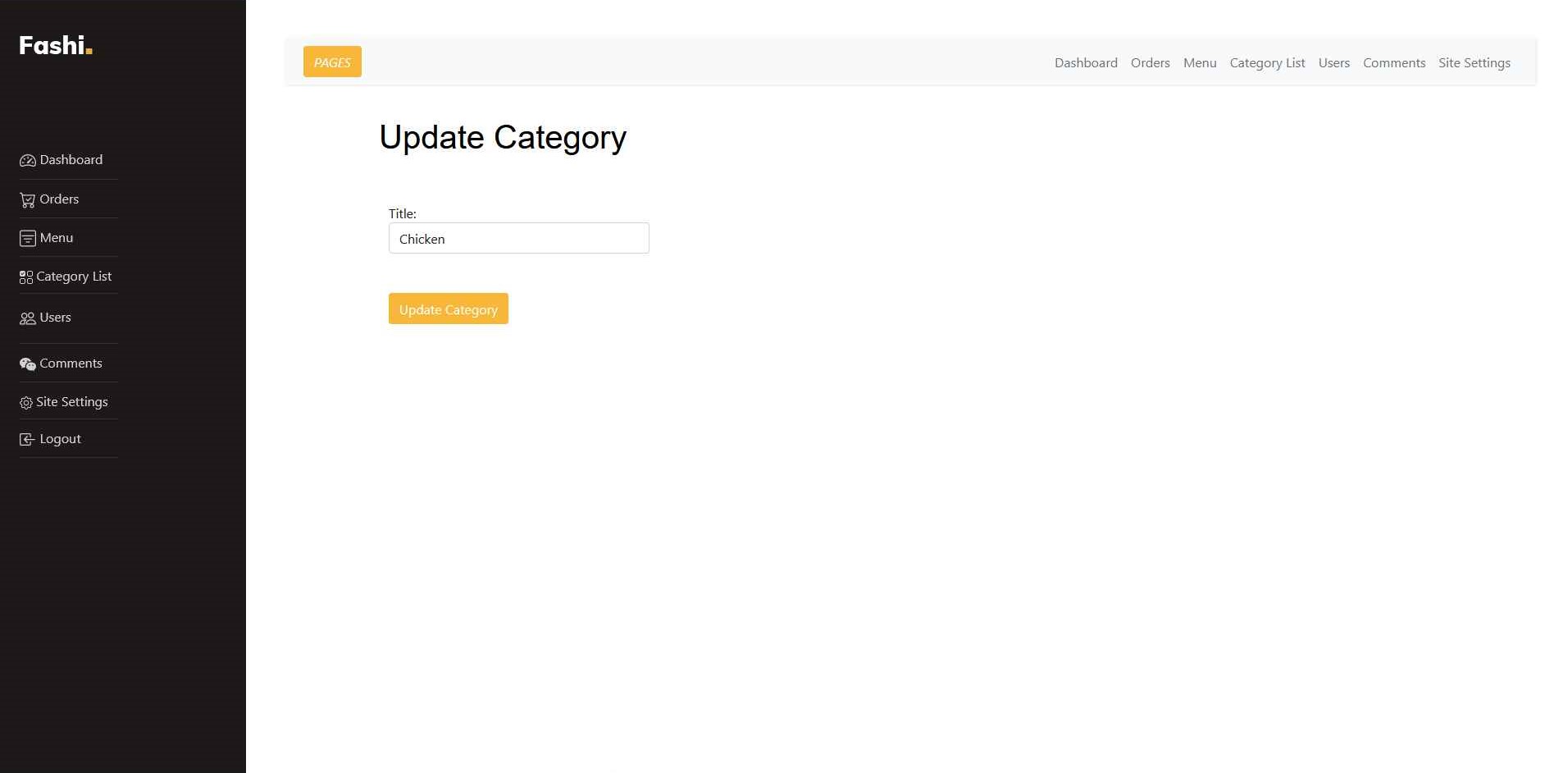Select Menu in the top navigation bar
This screenshot has width=1568, height=773.
click(x=1199, y=63)
